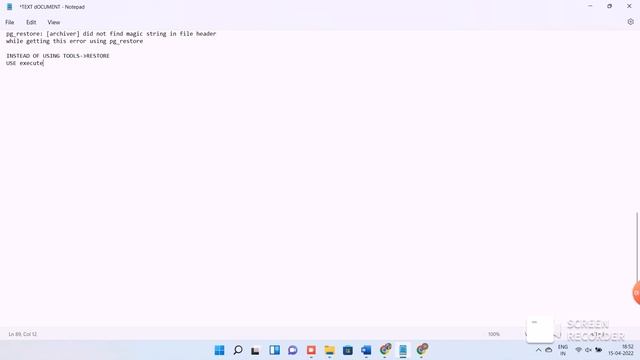Open the Edit menu
Screen dimensions: 640x360
[x=31, y=22]
